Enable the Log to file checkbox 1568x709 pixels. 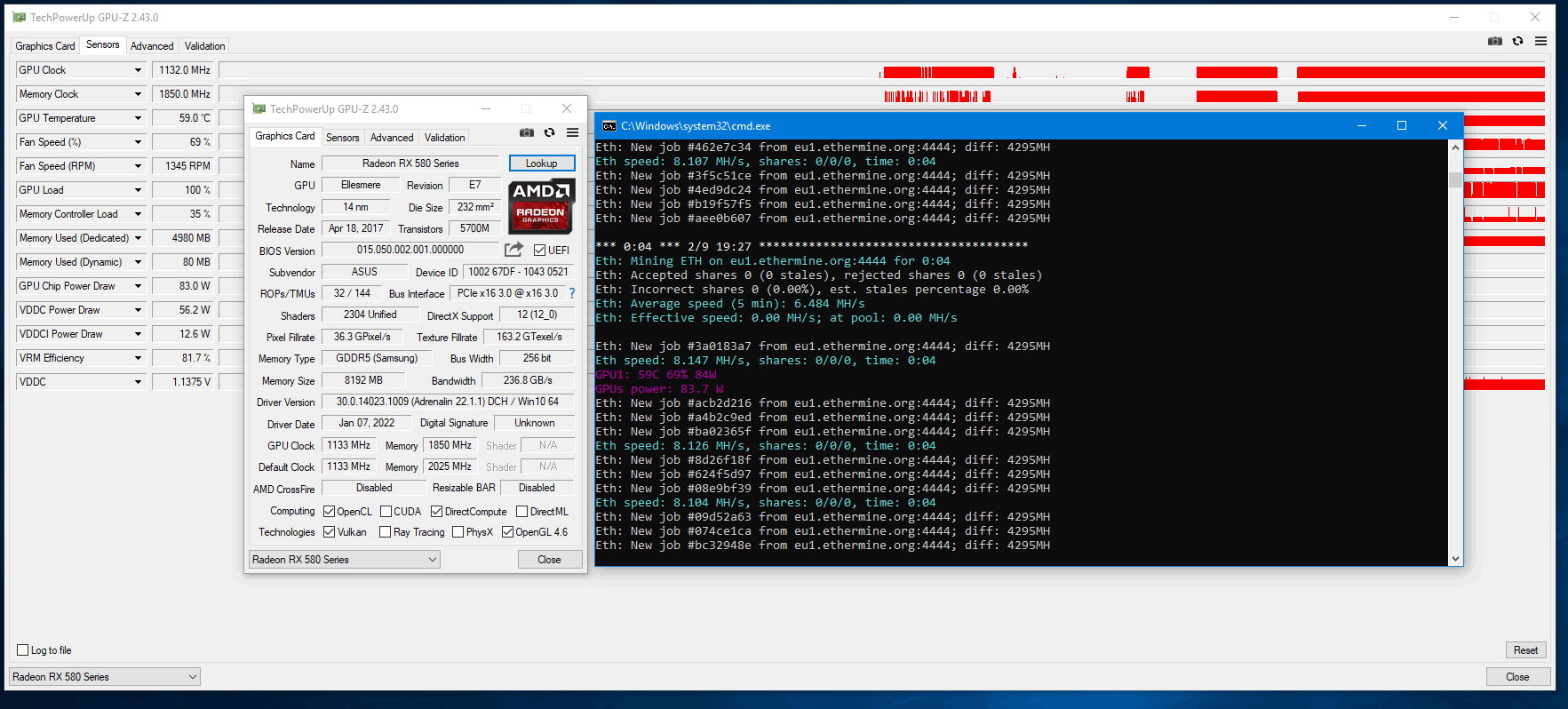pyautogui.click(x=23, y=650)
